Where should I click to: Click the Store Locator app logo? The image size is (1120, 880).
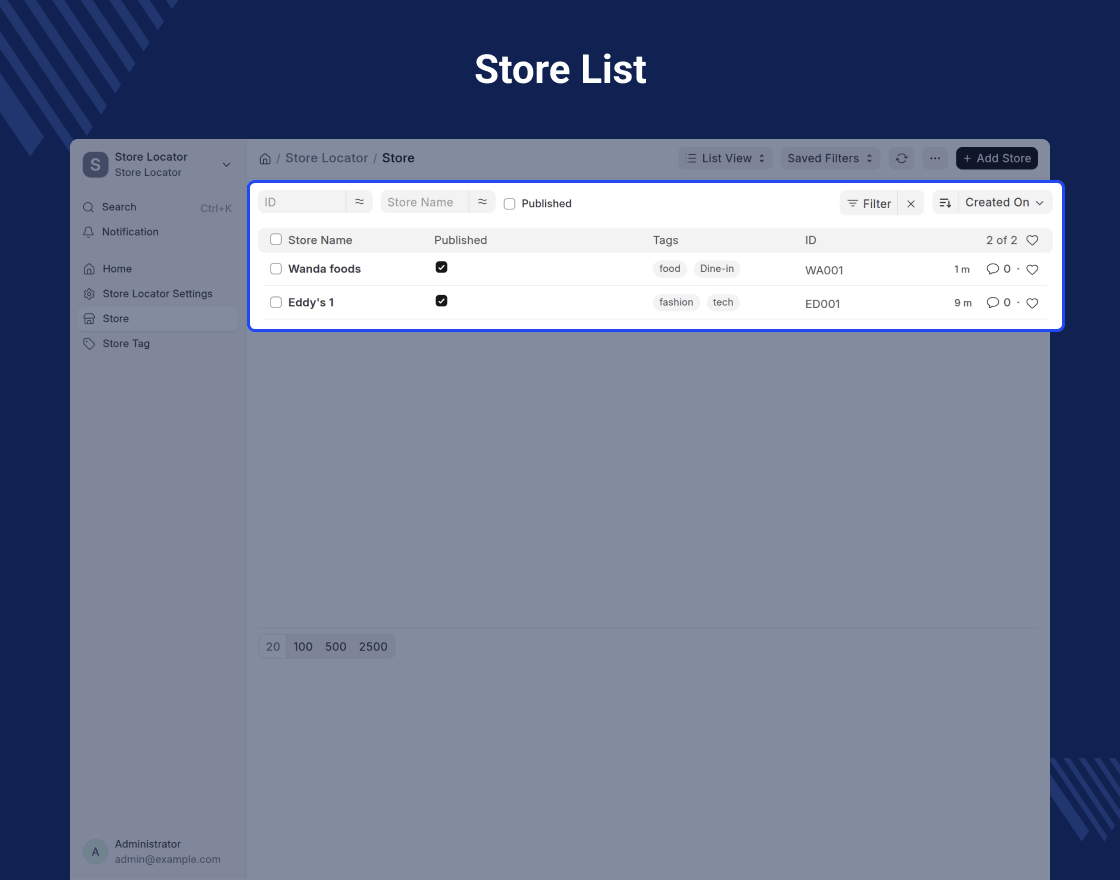click(x=95, y=164)
